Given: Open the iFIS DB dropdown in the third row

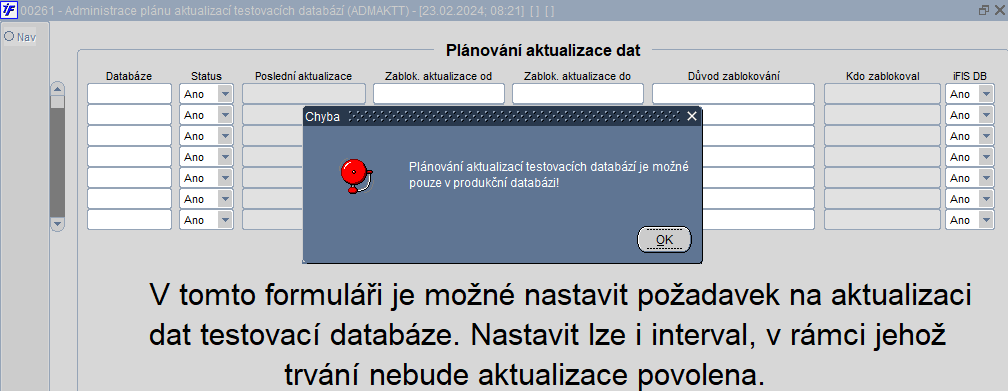Looking at the screenshot, I should (x=986, y=136).
